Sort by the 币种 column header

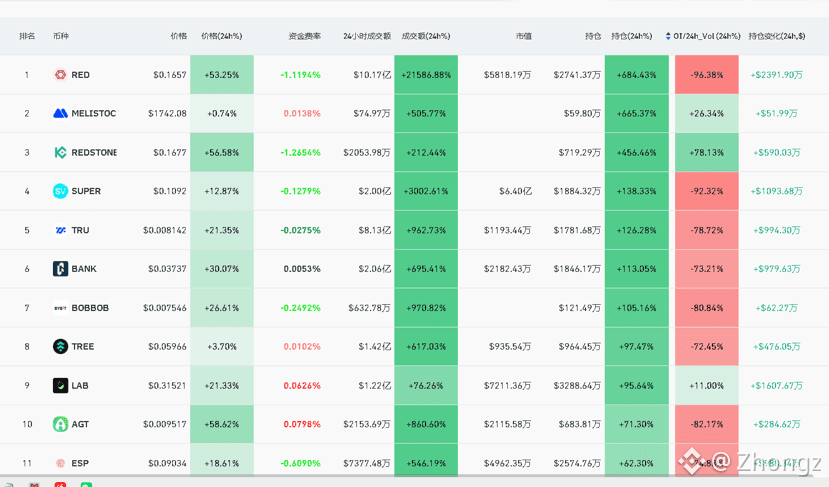61,36
